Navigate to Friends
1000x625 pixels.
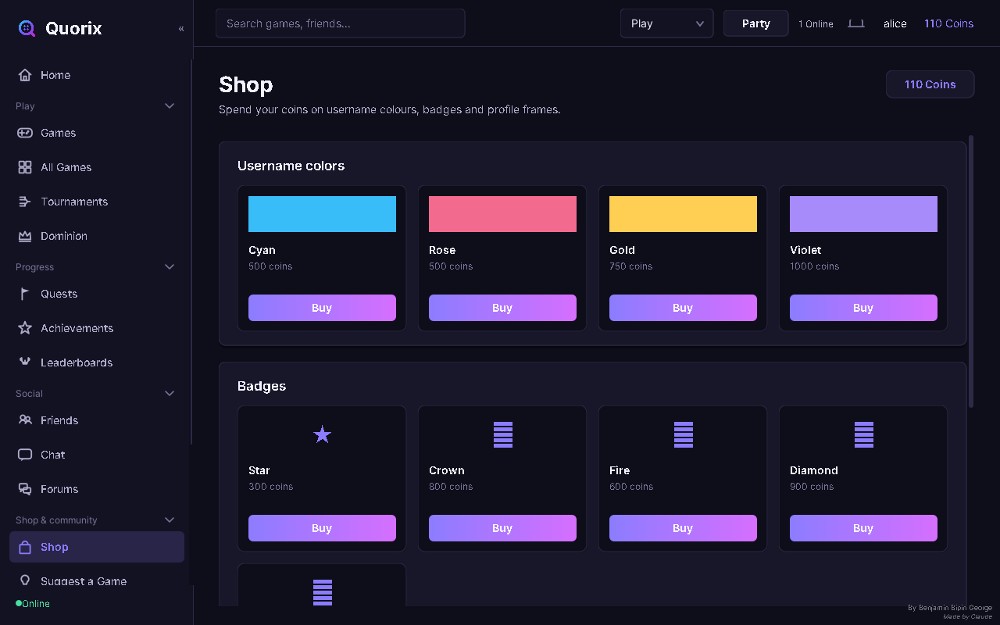(x=97, y=420)
